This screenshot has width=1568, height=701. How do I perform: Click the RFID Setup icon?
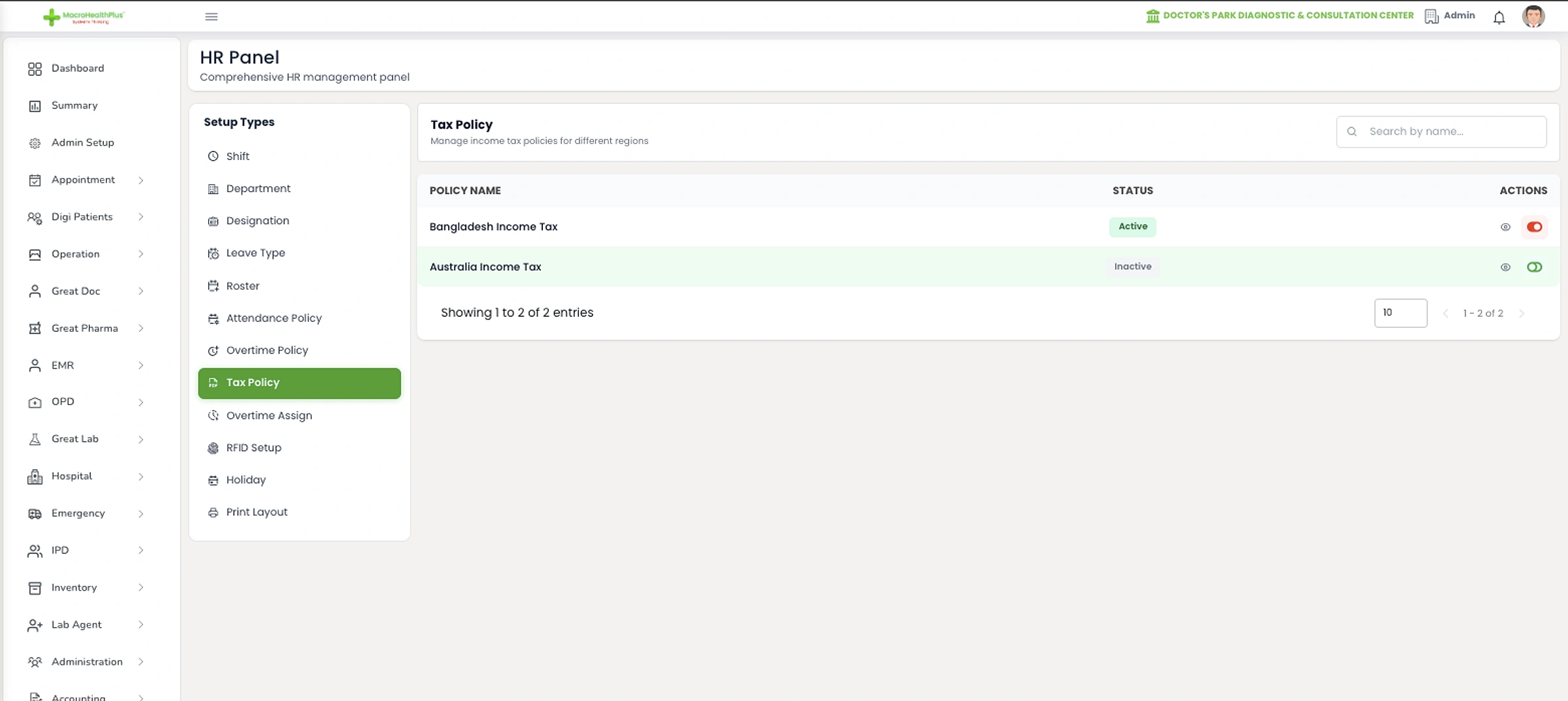[213, 448]
